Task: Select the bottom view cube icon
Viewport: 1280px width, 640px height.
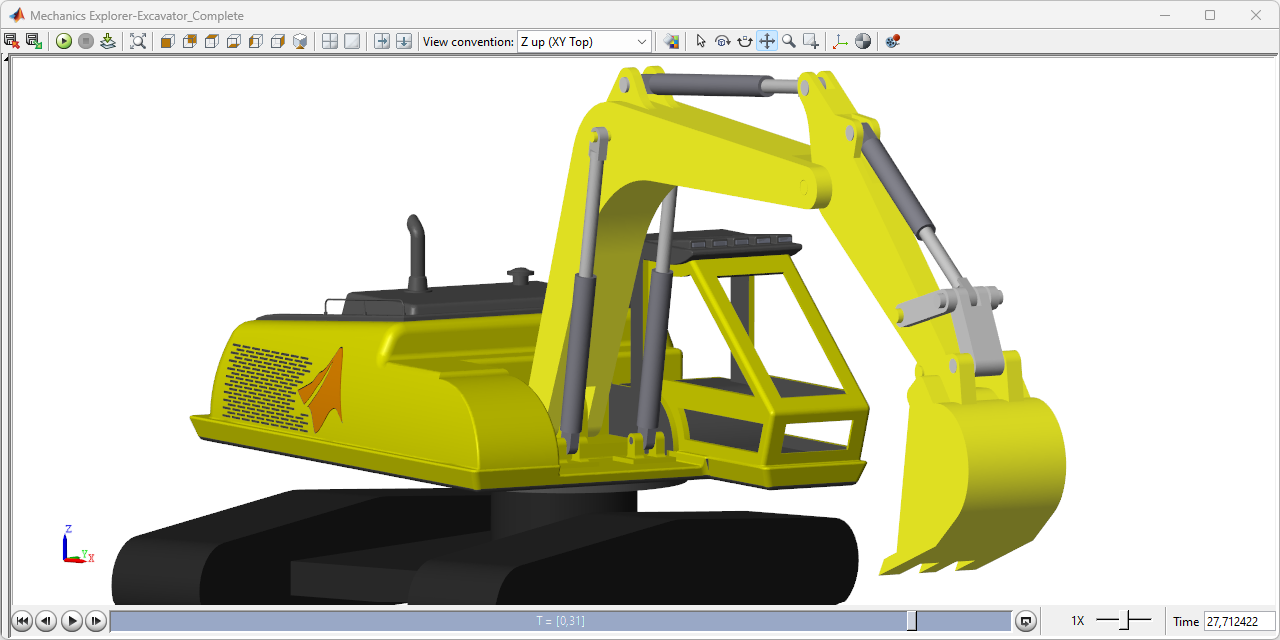Action: point(234,41)
